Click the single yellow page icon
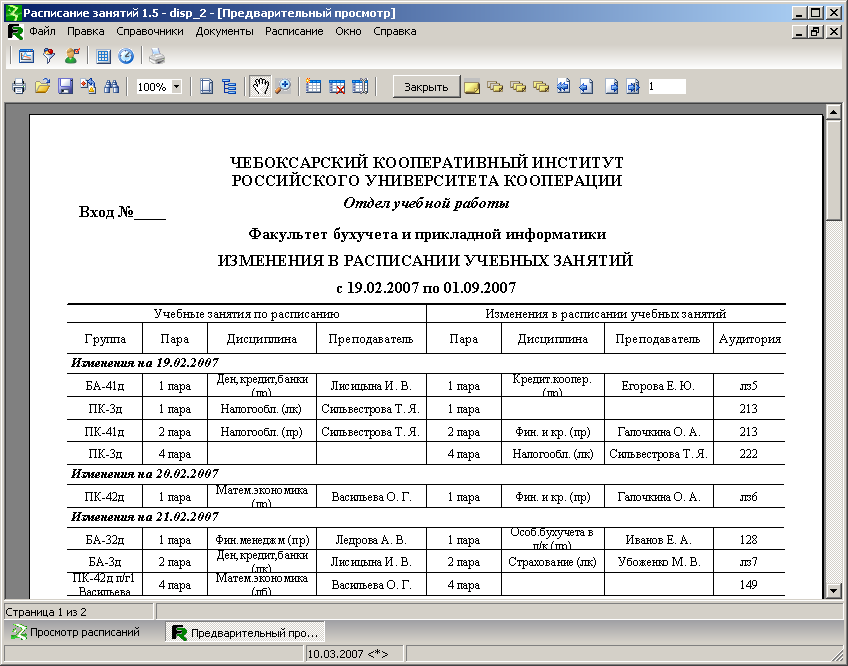The height and width of the screenshot is (666, 848). pyautogui.click(x=472, y=87)
